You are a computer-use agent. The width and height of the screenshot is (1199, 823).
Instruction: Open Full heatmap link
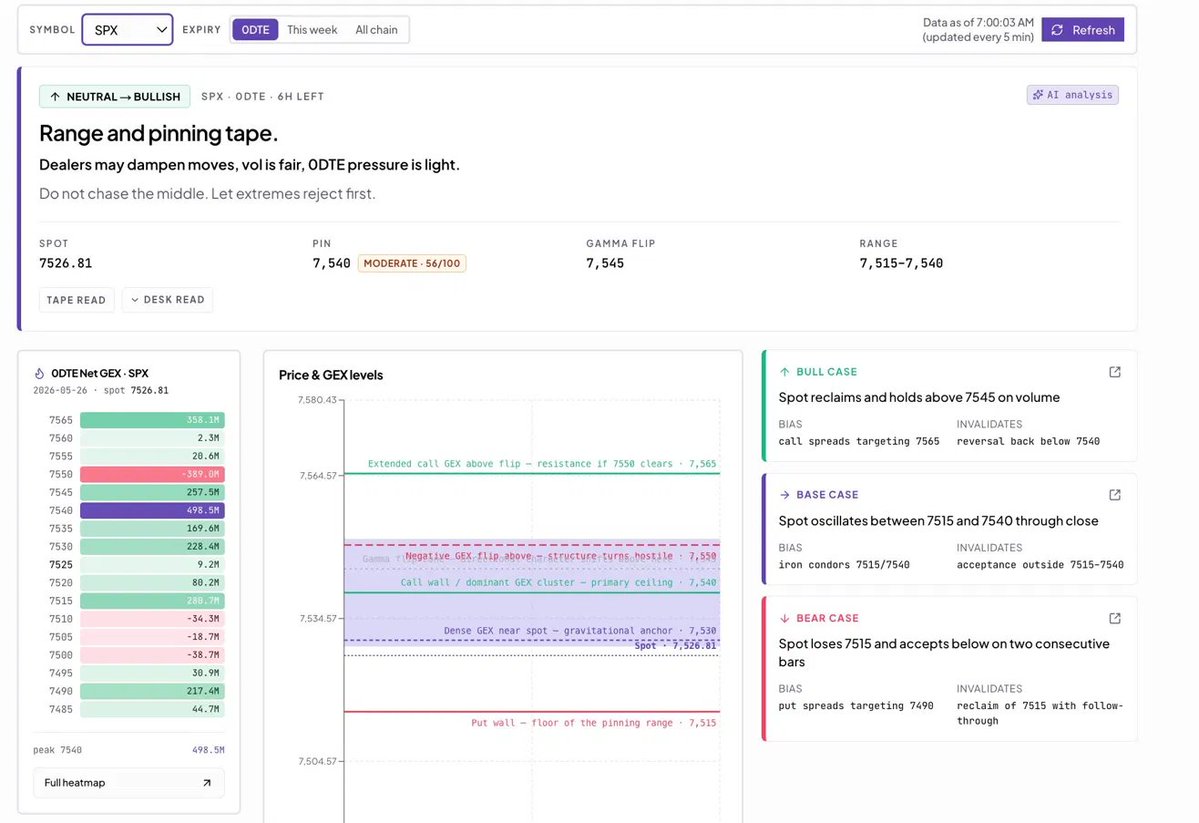coord(128,782)
